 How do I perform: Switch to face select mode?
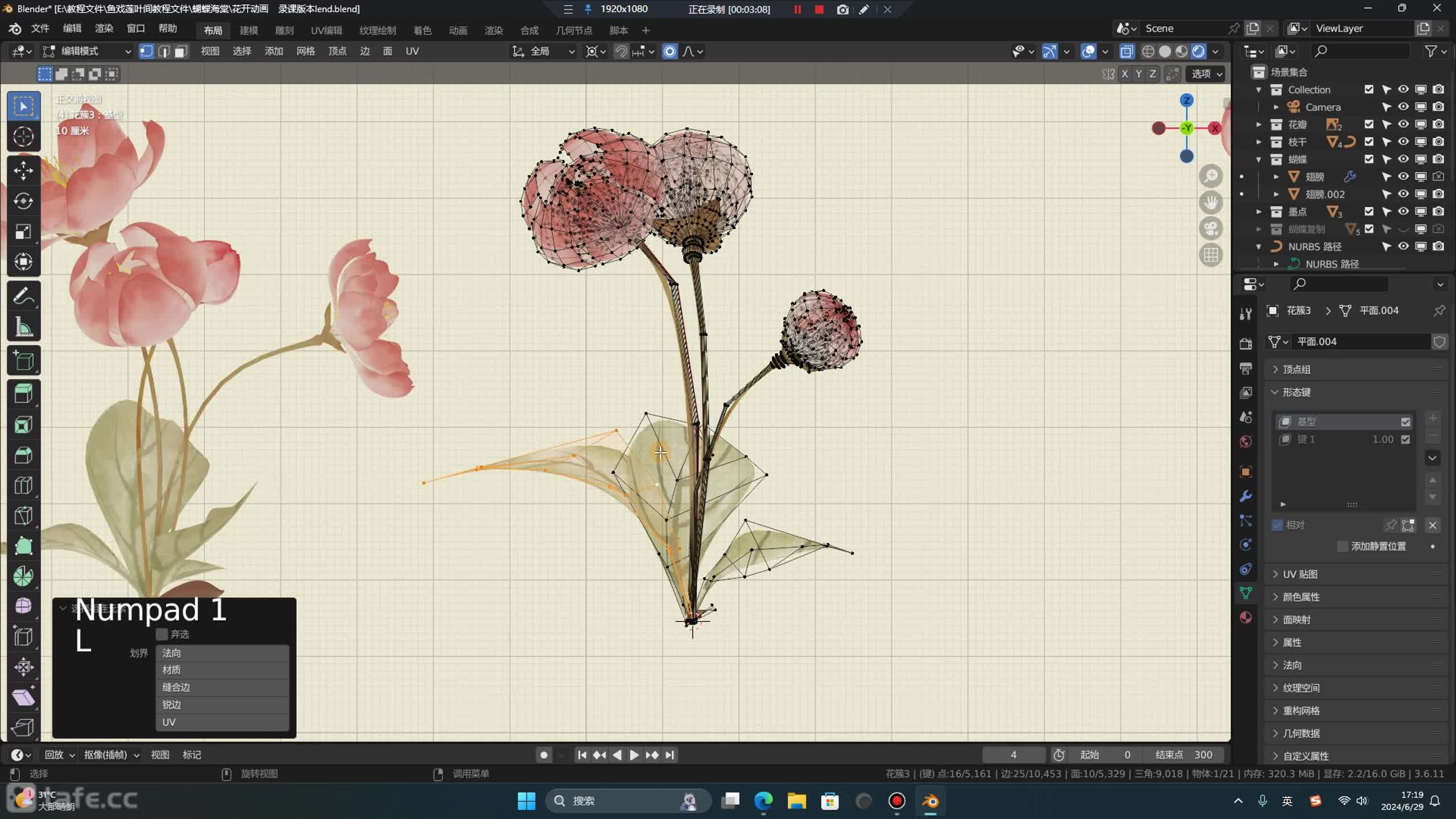(181, 51)
